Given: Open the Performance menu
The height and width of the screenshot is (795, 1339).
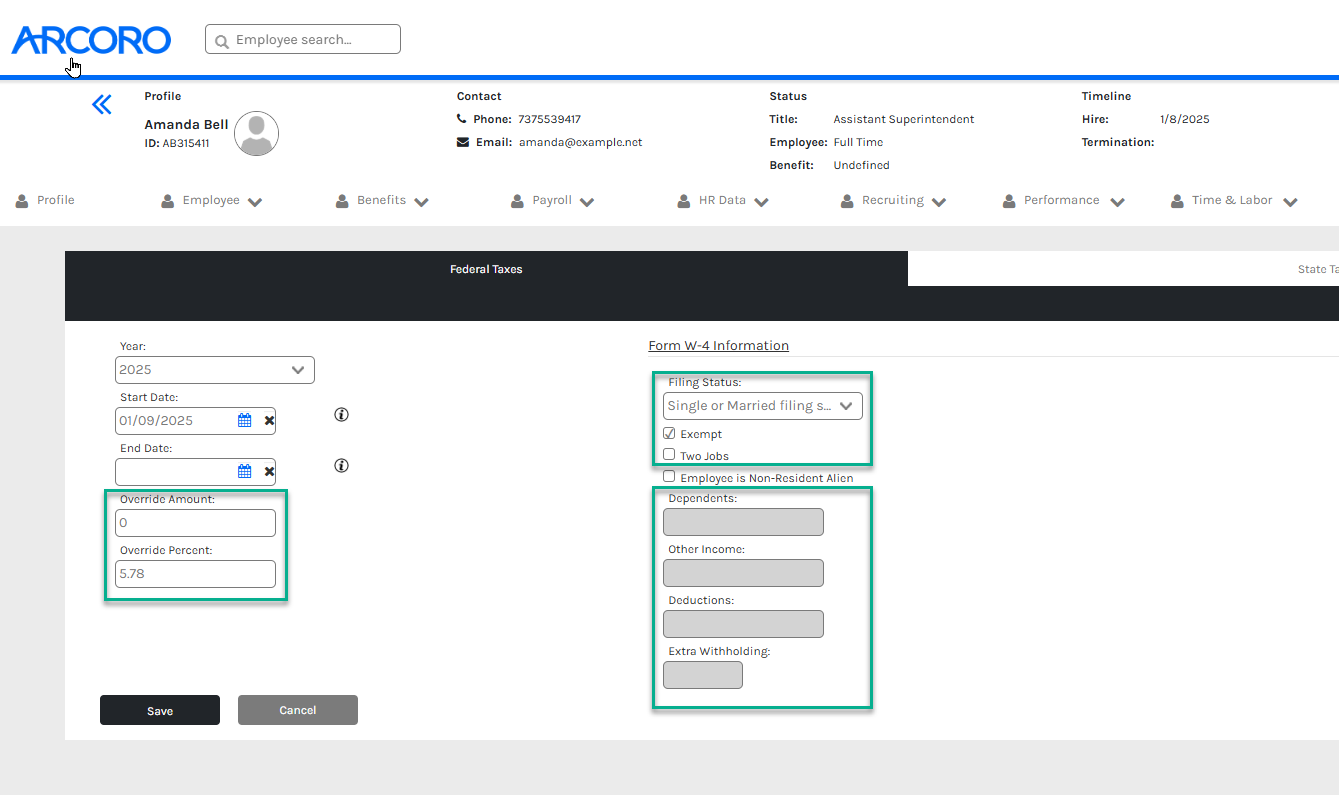Looking at the screenshot, I should click(1061, 200).
